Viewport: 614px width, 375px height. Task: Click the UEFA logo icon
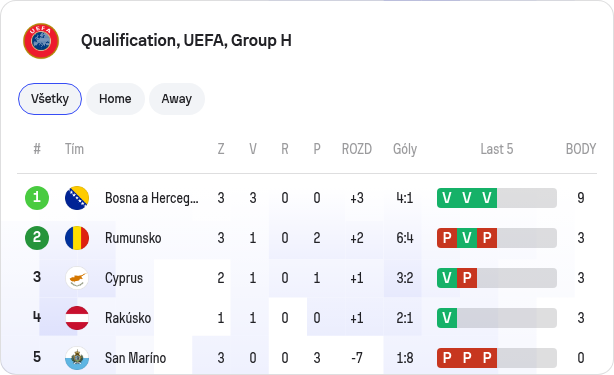41,41
